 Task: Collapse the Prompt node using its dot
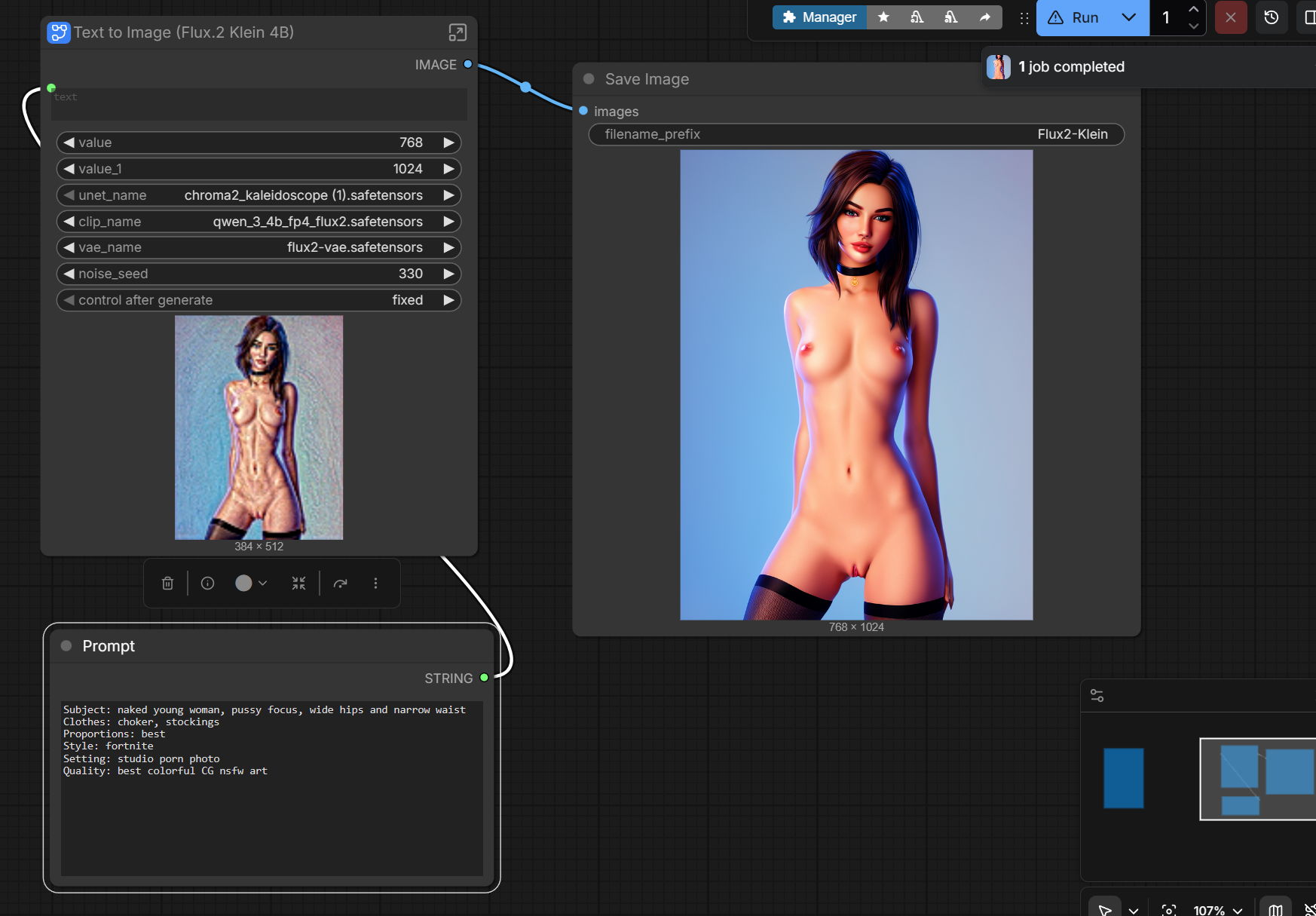click(66, 646)
